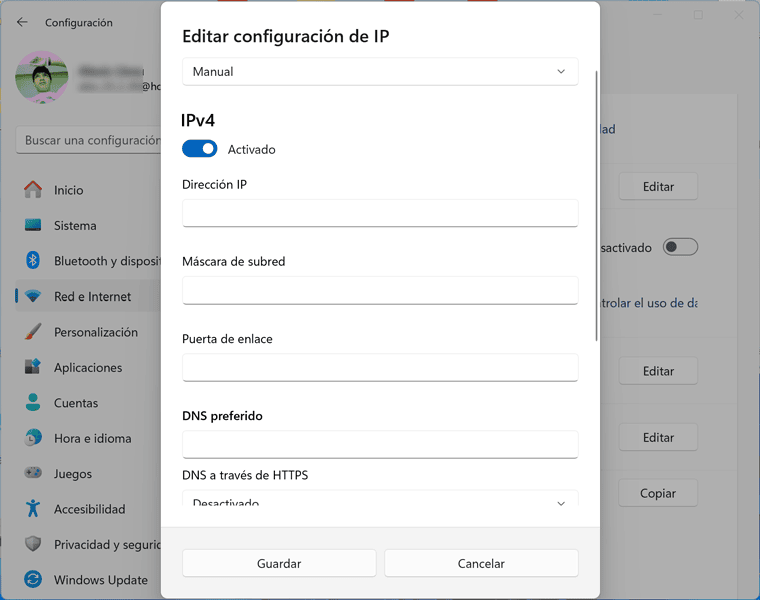This screenshot has height=600, width=760.
Task: Select the Sistema monitor icon
Action: 33,225
